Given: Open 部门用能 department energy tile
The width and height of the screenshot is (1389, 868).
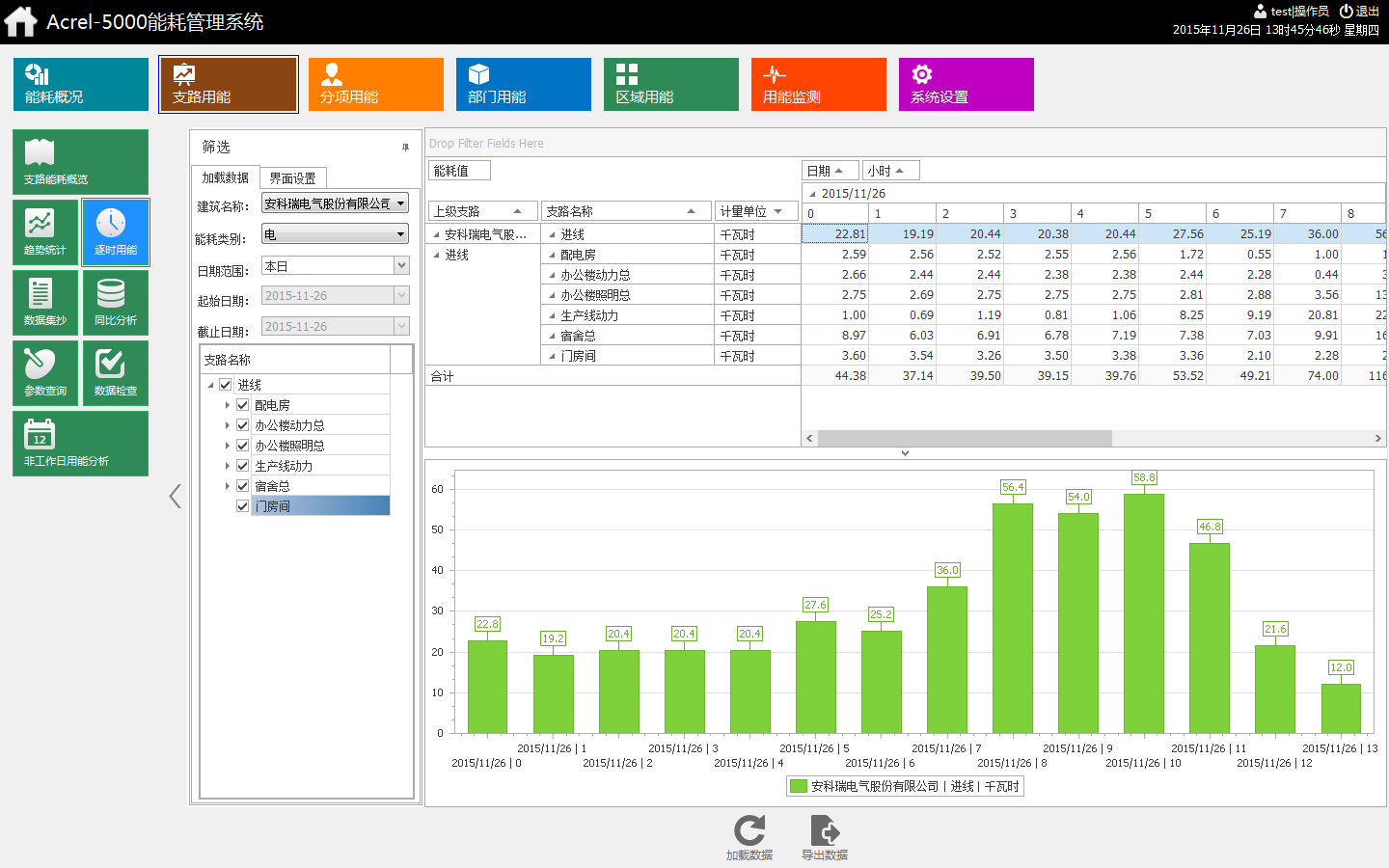Looking at the screenshot, I should click(x=524, y=84).
